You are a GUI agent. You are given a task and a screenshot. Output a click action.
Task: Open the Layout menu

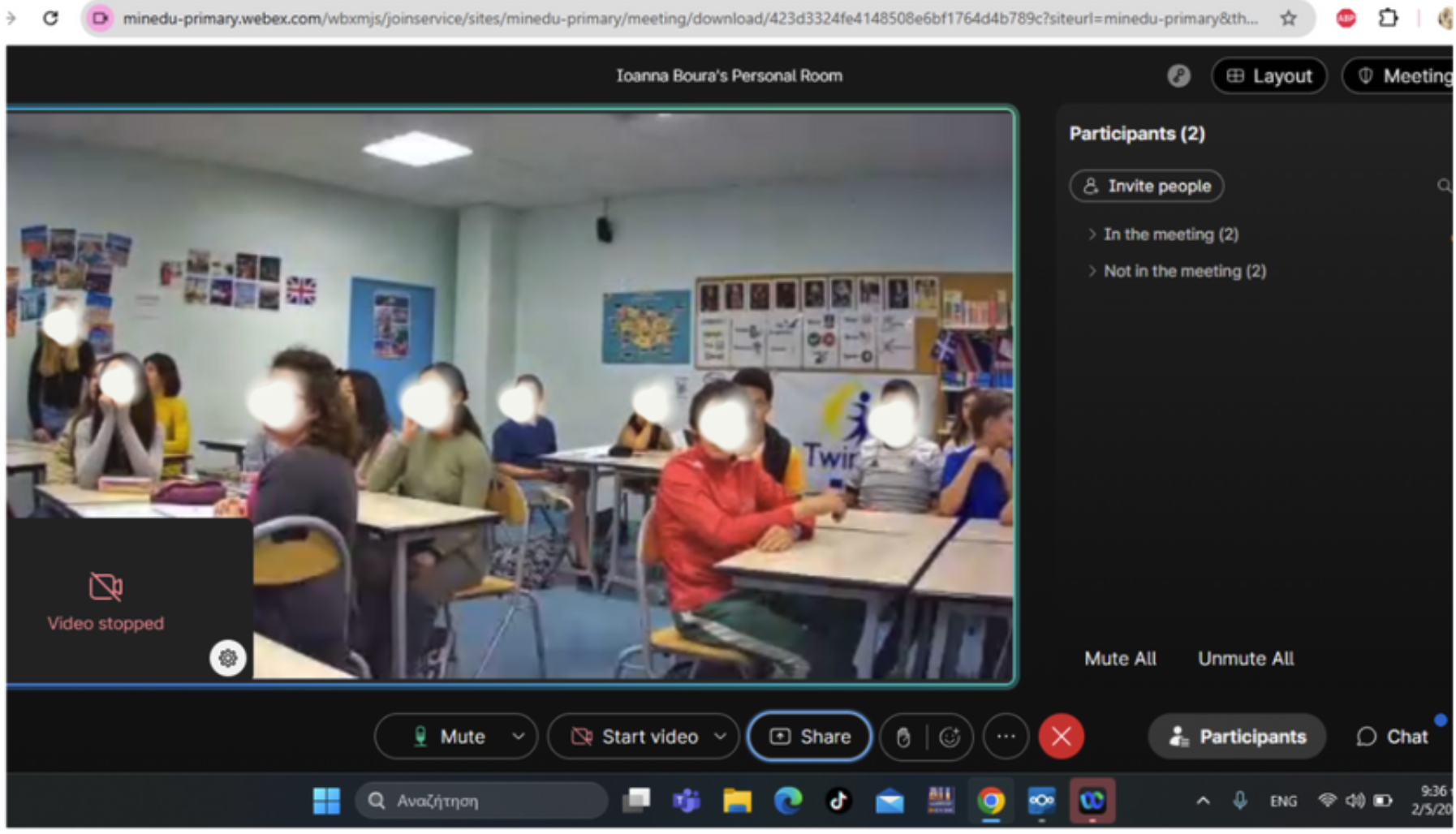1269,76
